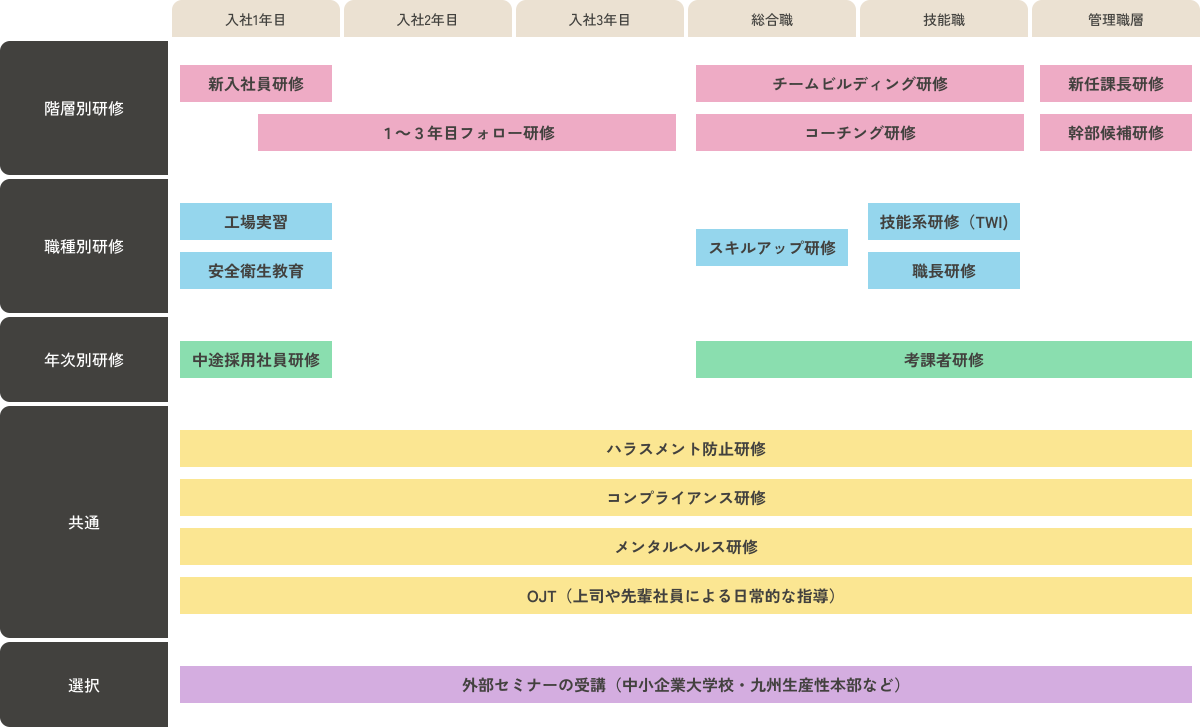
Task: Click the 幹部候補研修 block
Action: point(1116,133)
